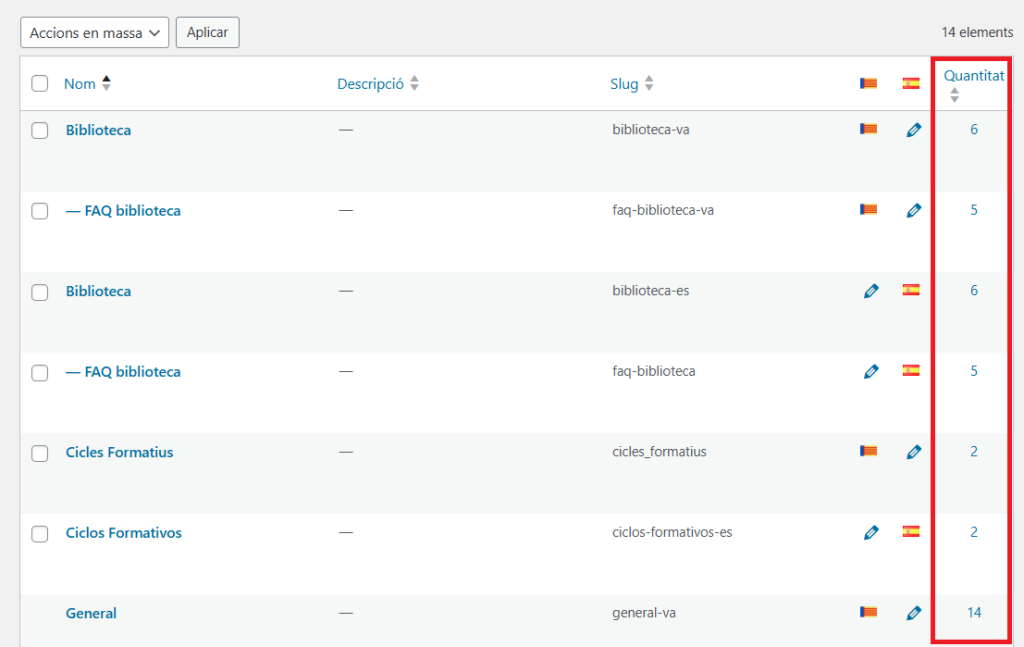
Task: Click the Valencian flag icon in table header
Action: [x=868, y=84]
